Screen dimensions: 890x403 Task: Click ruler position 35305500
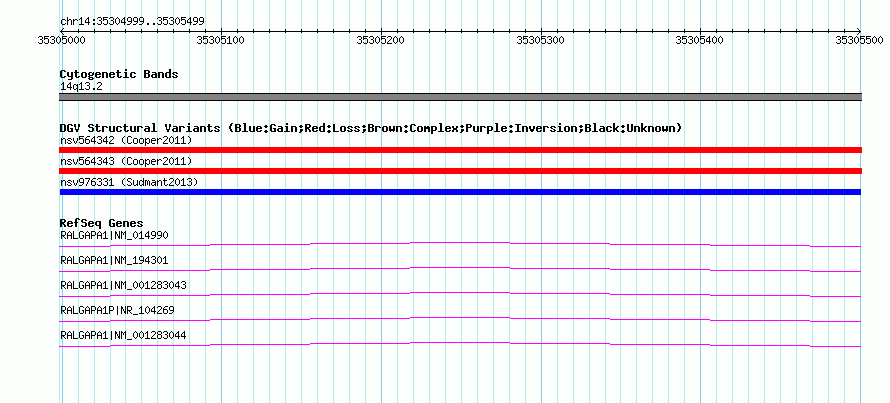[x=860, y=40]
